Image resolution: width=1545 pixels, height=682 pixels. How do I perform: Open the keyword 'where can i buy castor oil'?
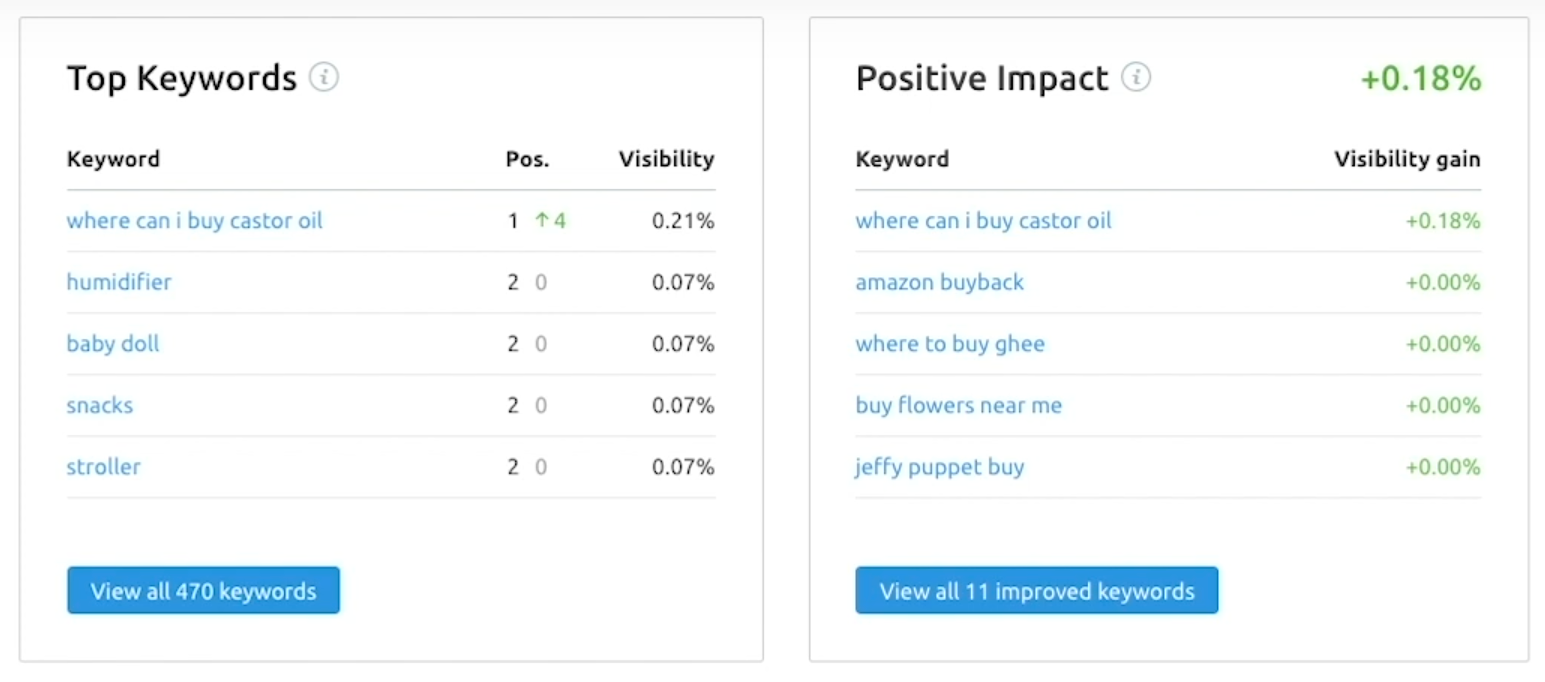click(195, 220)
